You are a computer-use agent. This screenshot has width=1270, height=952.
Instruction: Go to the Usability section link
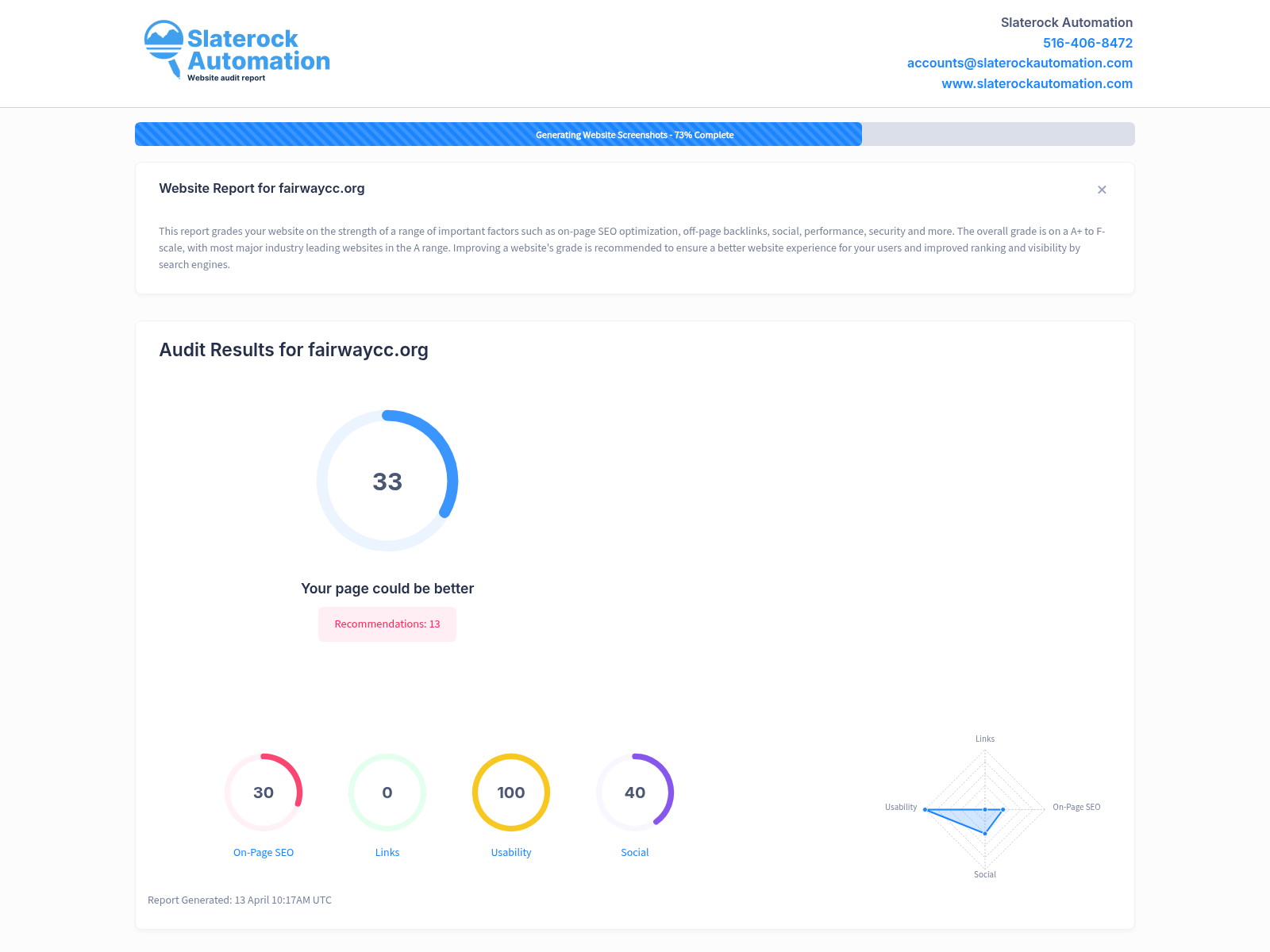511,852
